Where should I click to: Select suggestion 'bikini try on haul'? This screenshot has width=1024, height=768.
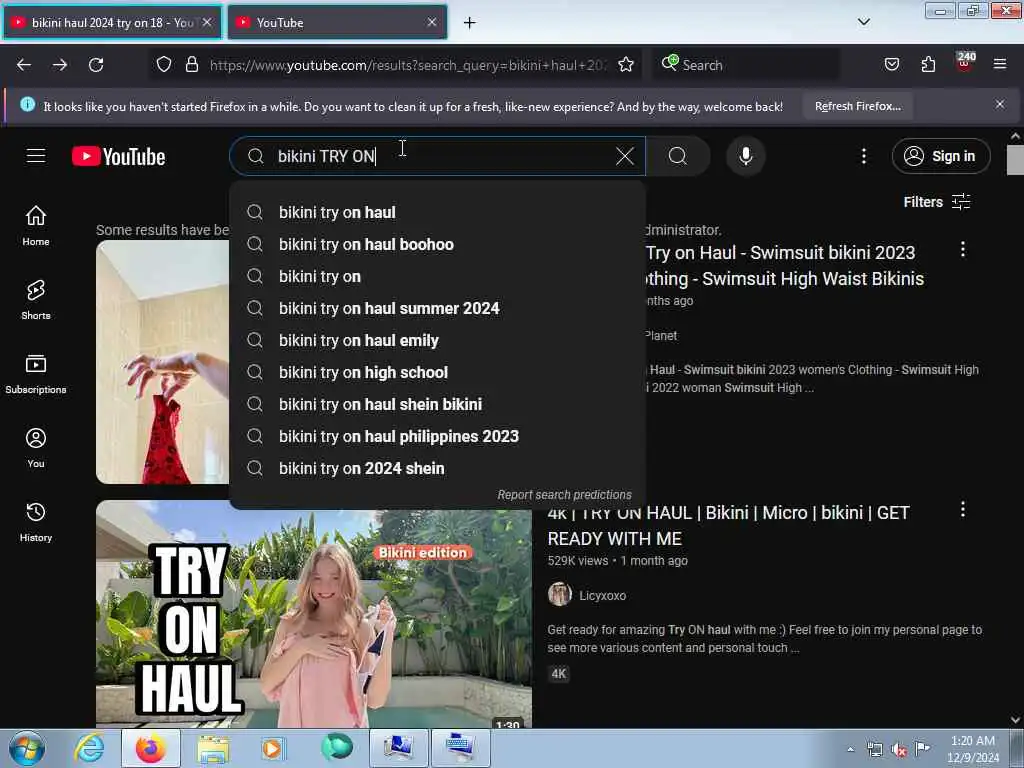438,212
